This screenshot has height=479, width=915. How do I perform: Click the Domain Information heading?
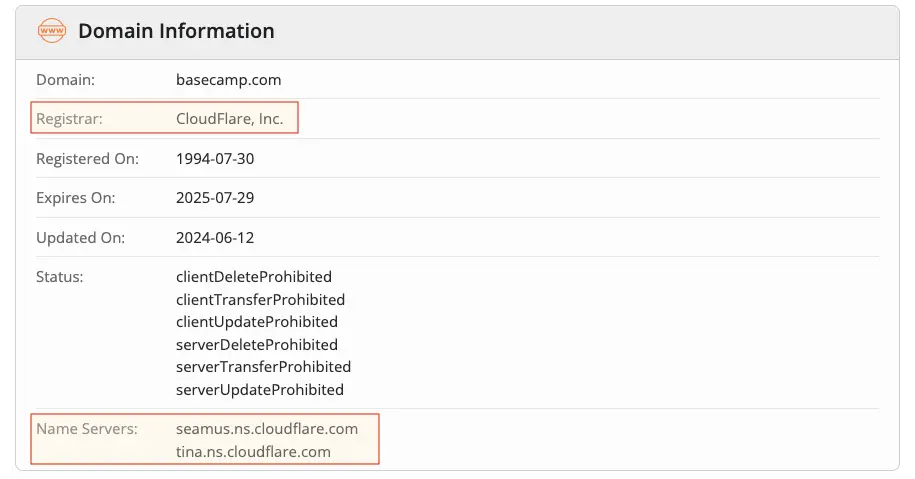(176, 31)
